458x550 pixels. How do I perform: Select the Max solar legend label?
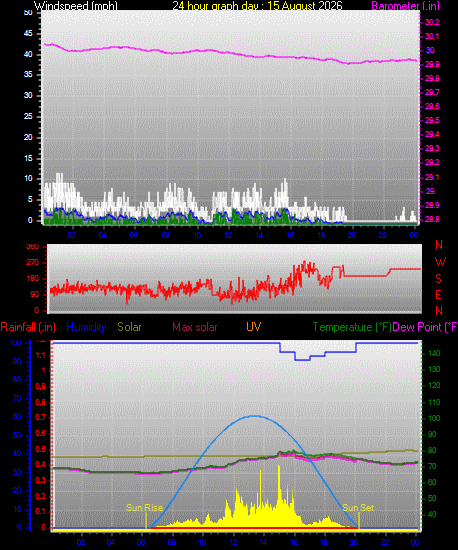pos(195,327)
